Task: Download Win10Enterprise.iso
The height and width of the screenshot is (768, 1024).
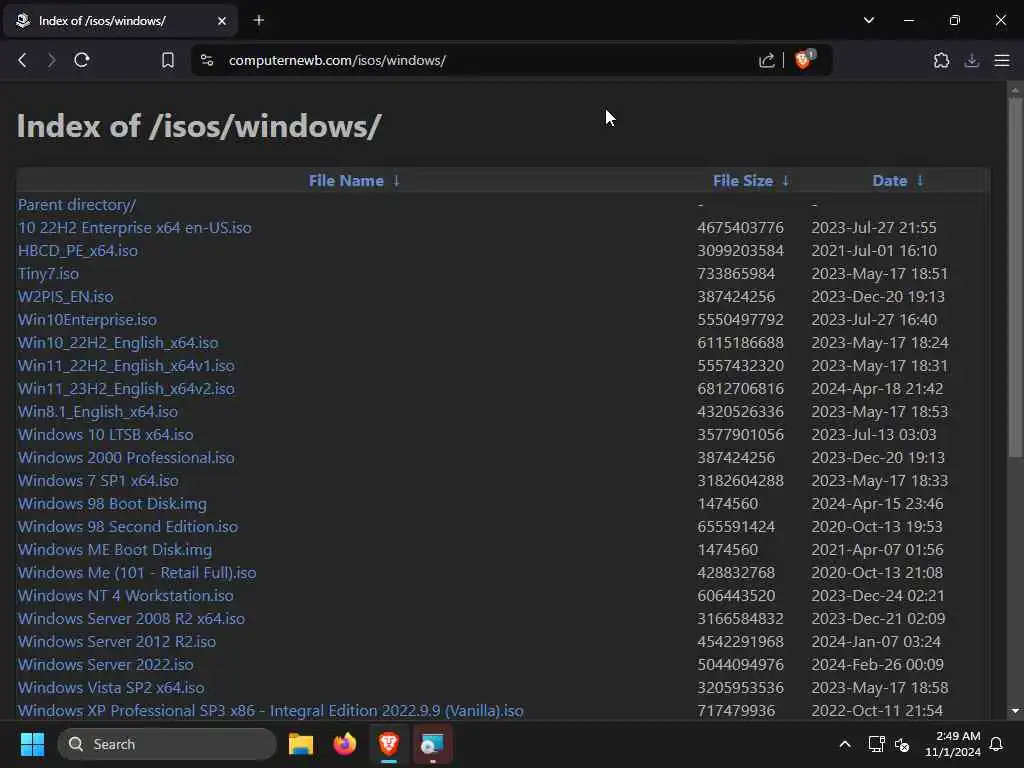Action: click(x=87, y=319)
